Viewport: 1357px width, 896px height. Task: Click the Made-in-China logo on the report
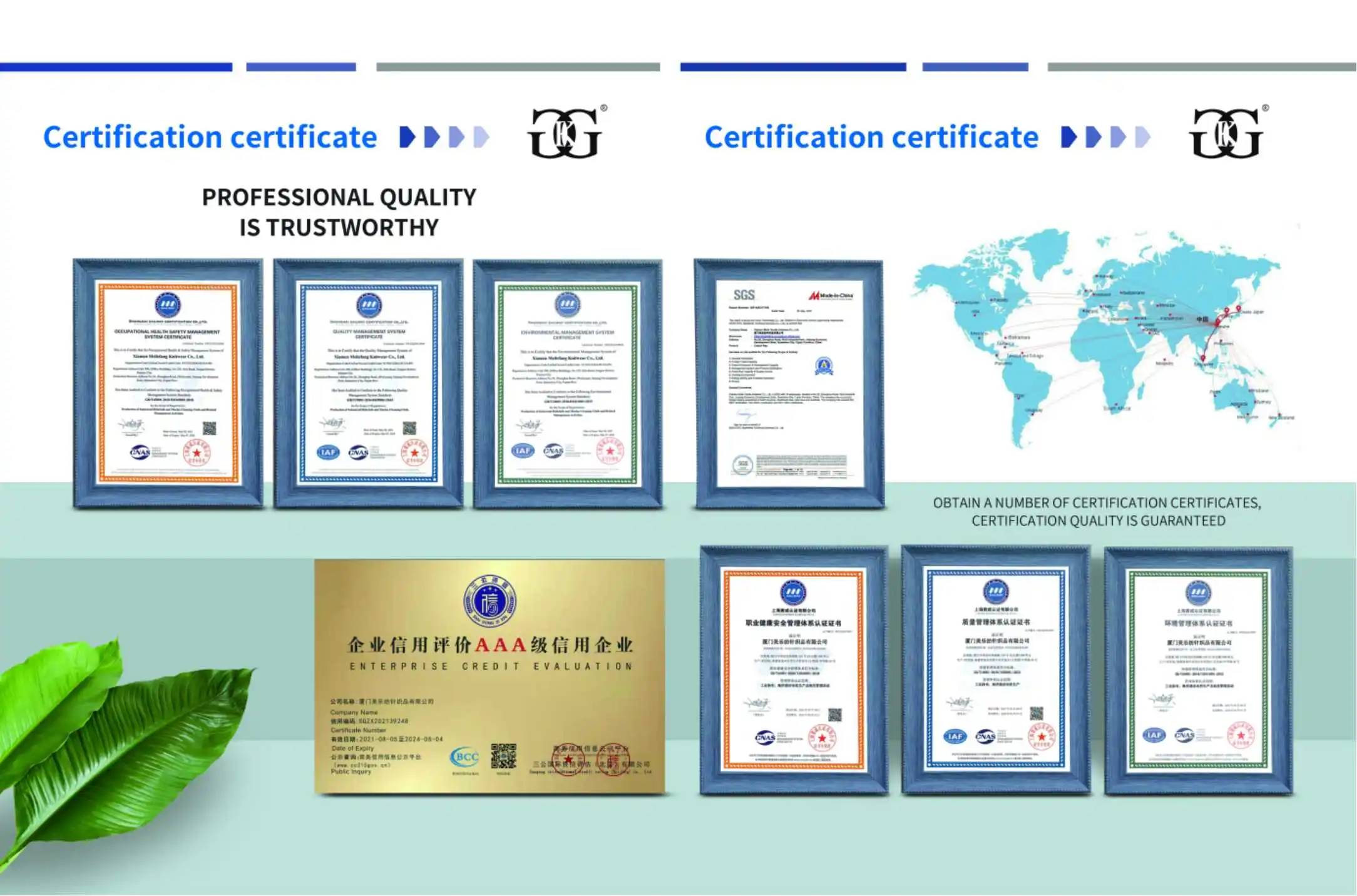[x=831, y=295]
